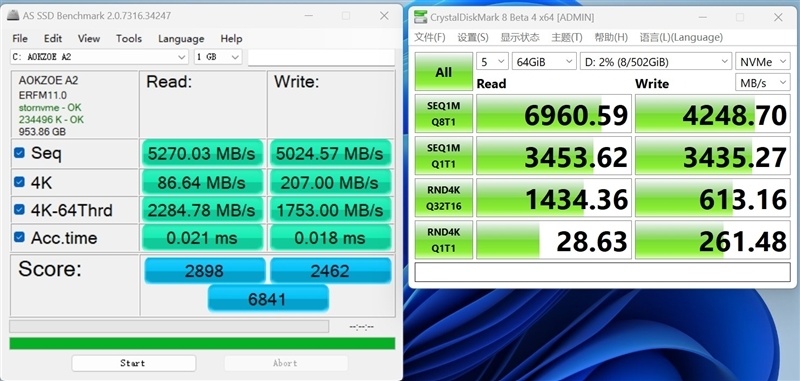Close the CrystalDiskMark window

coord(778,17)
